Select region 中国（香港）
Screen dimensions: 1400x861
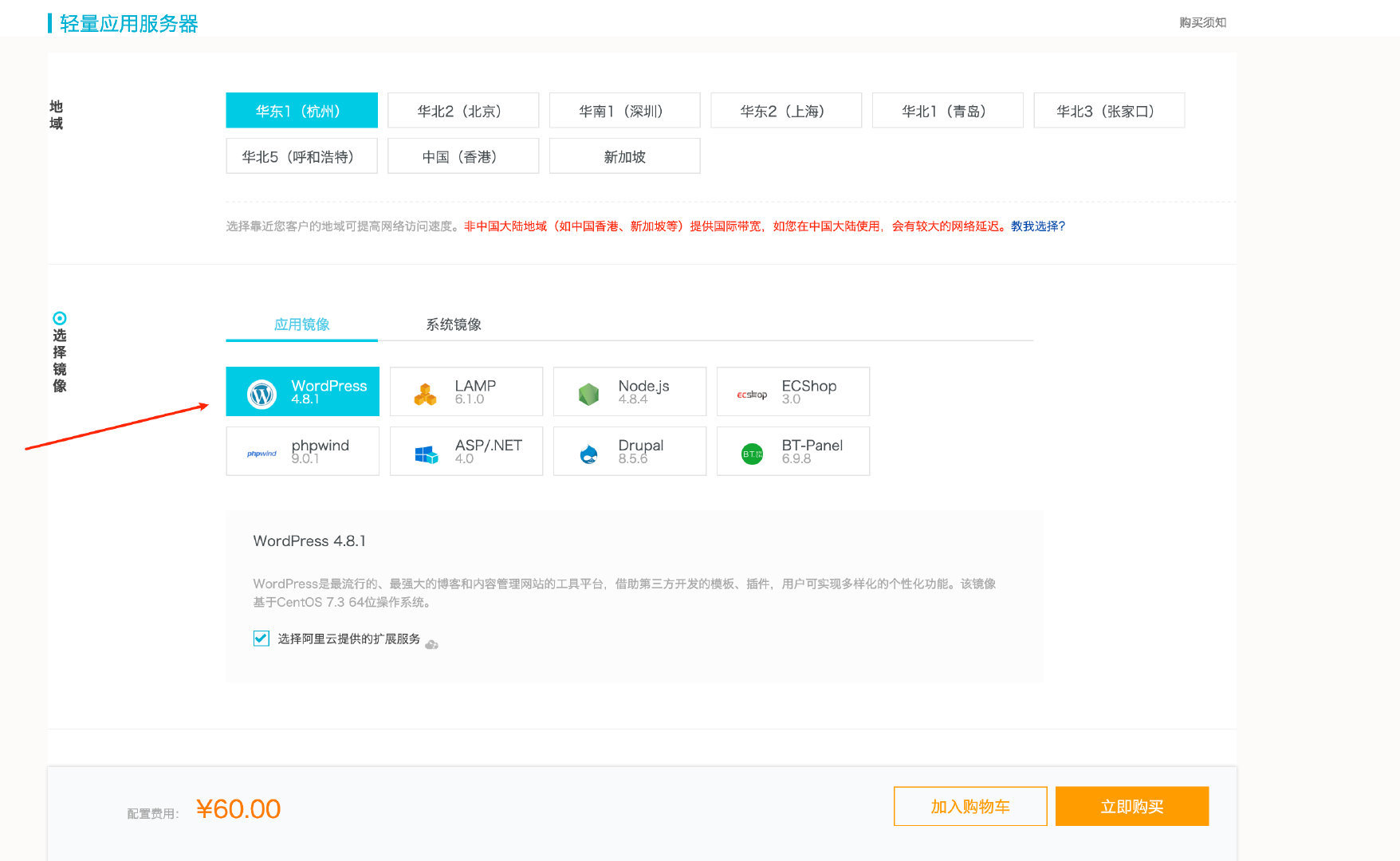[463, 155]
